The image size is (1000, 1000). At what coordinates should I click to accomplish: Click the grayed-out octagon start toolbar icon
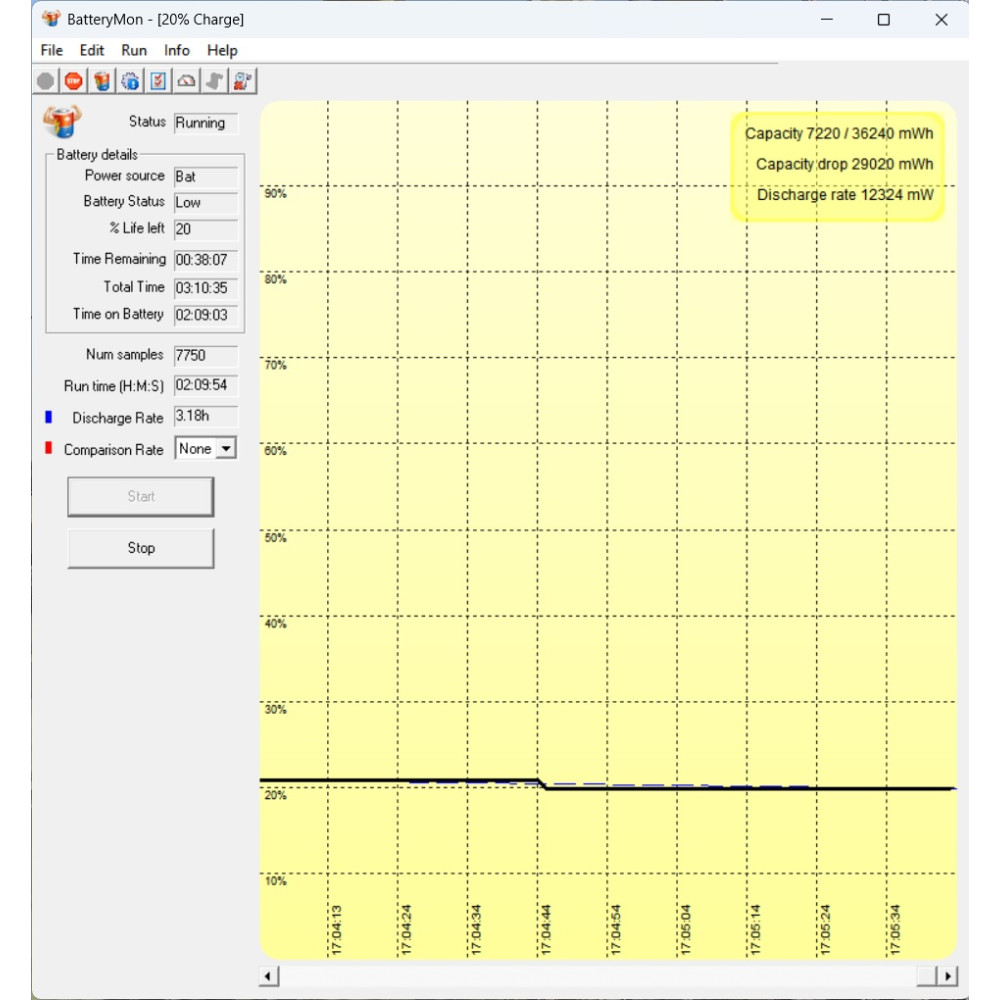pyautogui.click(x=46, y=81)
